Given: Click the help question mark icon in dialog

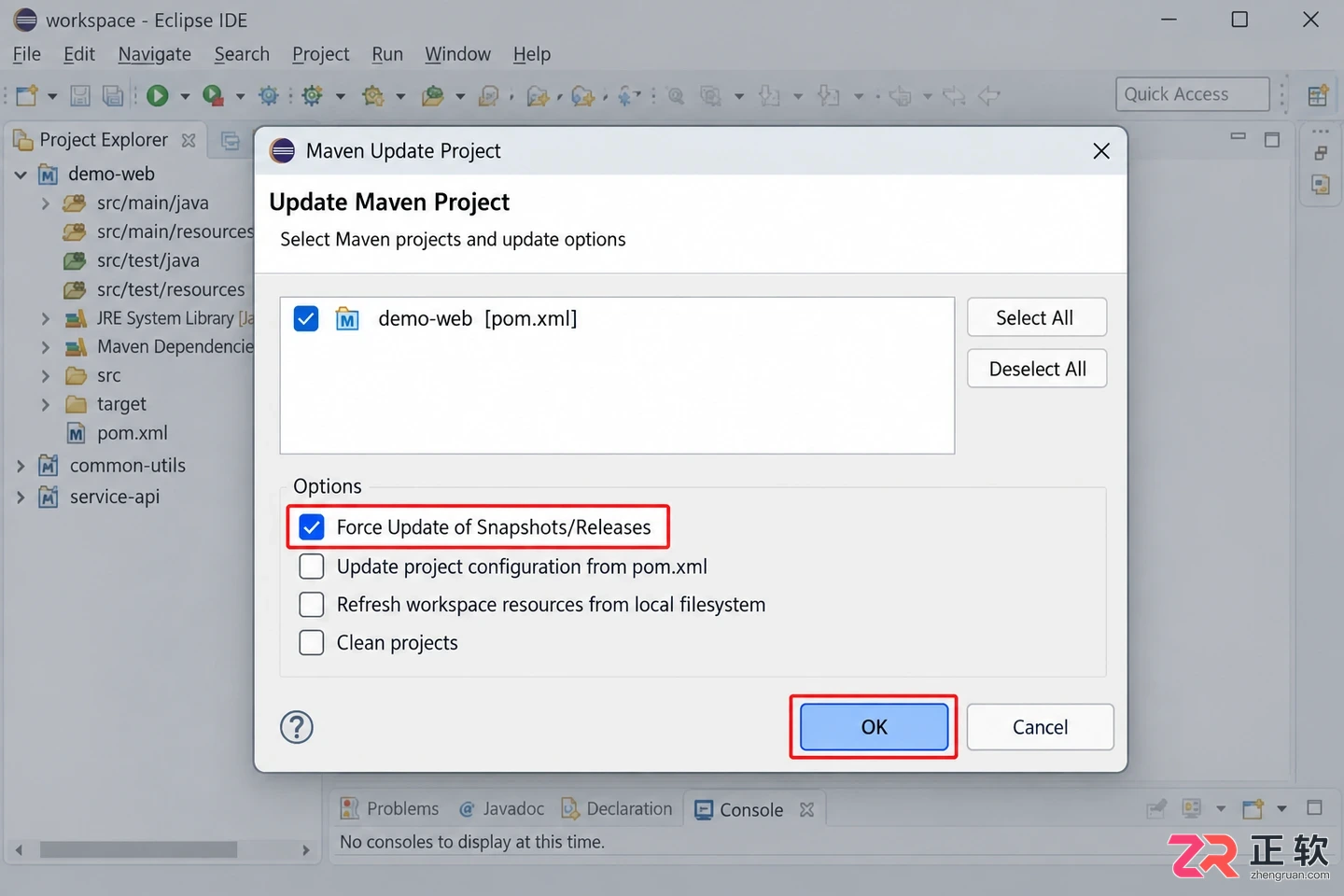Looking at the screenshot, I should click(x=297, y=727).
